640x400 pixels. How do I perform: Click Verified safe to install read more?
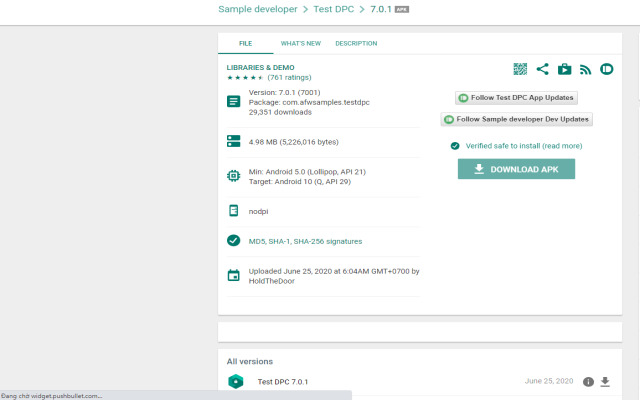(524, 146)
